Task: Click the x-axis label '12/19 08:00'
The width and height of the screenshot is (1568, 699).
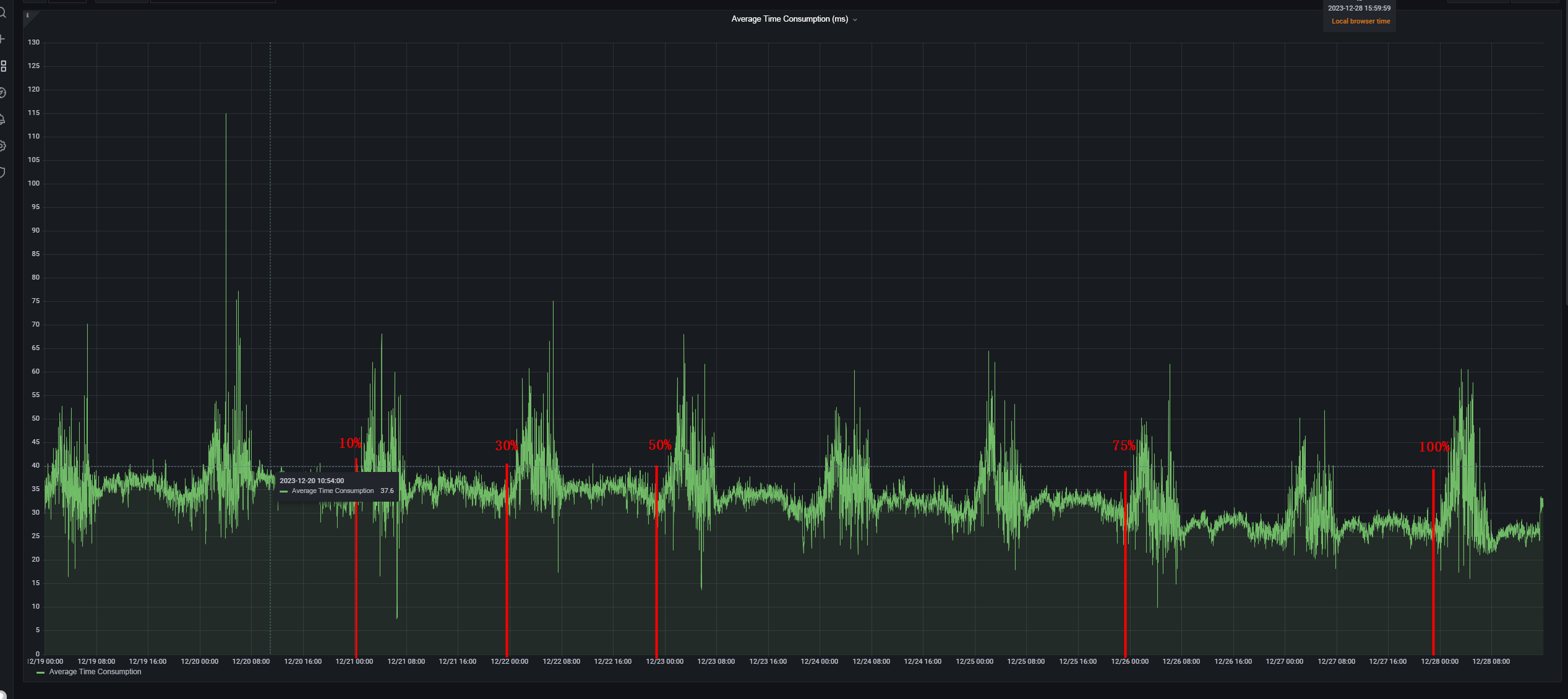Action: (x=96, y=662)
